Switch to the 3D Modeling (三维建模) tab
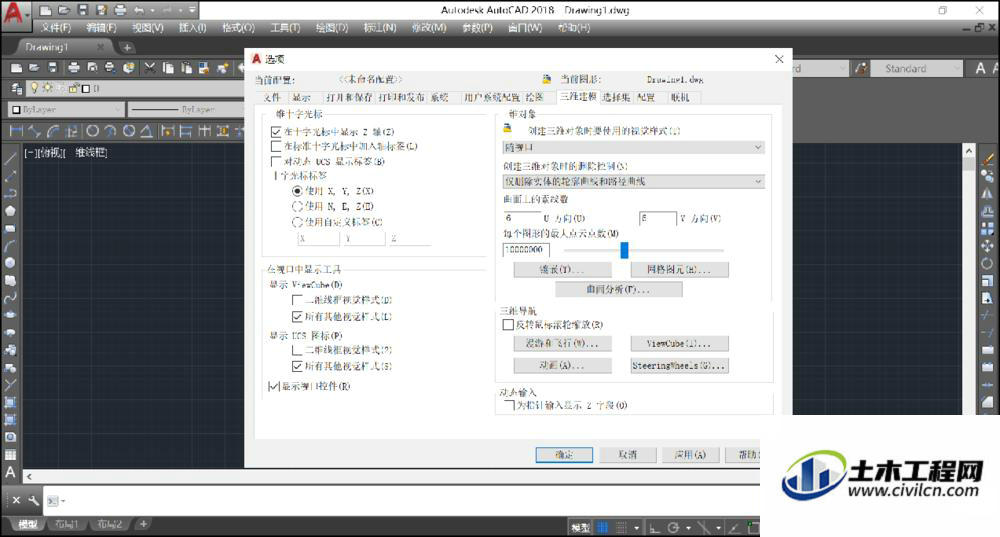The image size is (1000, 537). click(577, 97)
